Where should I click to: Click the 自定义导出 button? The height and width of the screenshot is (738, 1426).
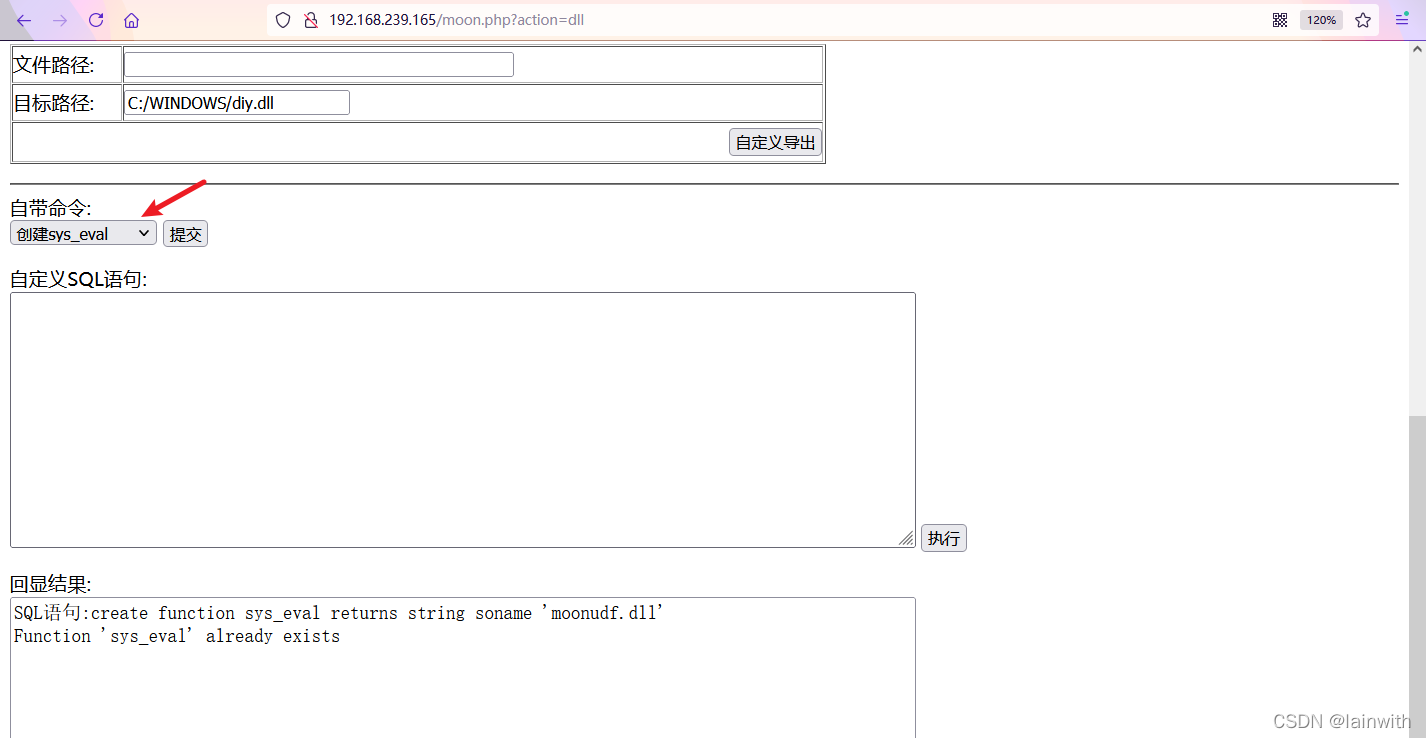point(776,142)
